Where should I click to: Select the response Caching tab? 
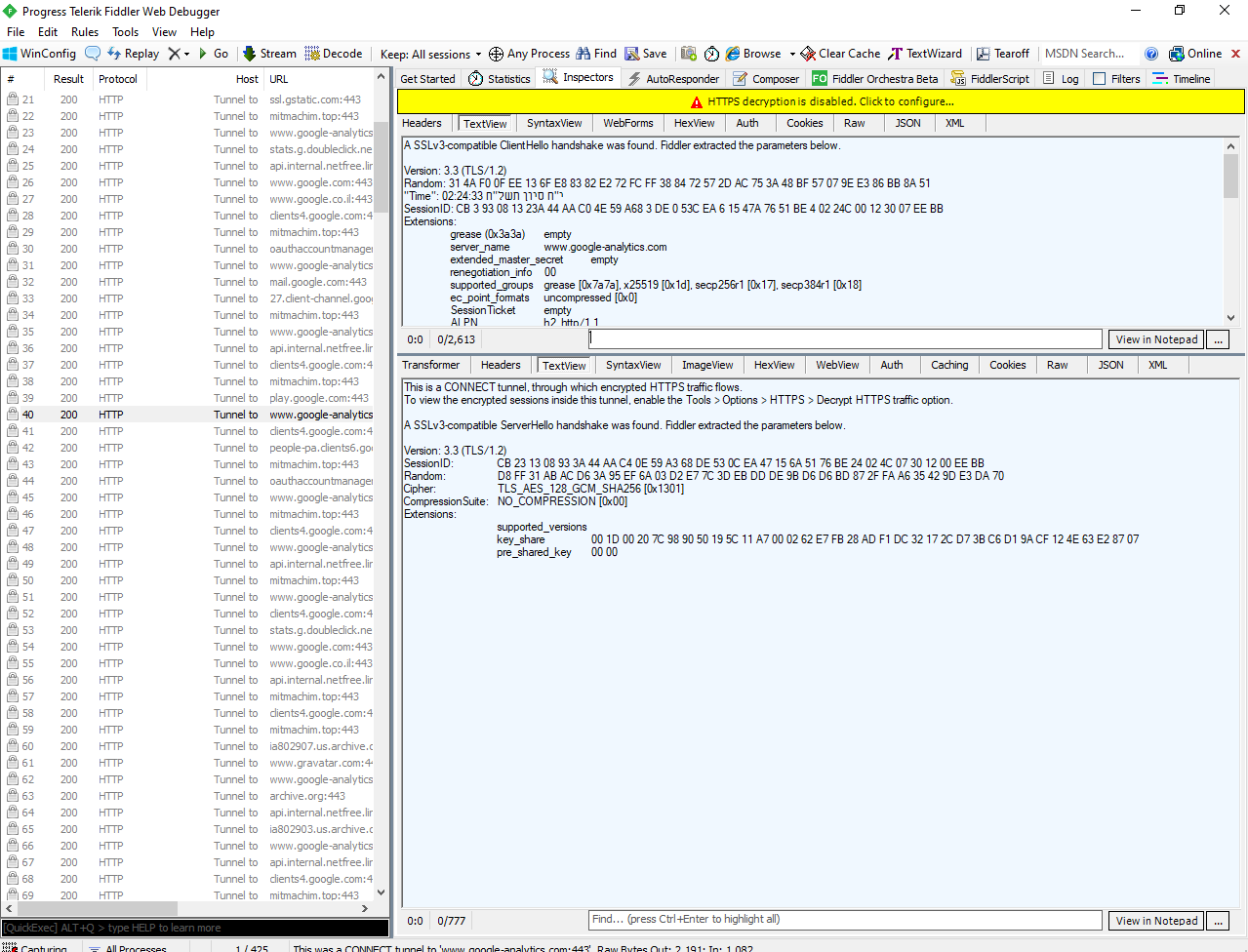pyautogui.click(x=949, y=366)
